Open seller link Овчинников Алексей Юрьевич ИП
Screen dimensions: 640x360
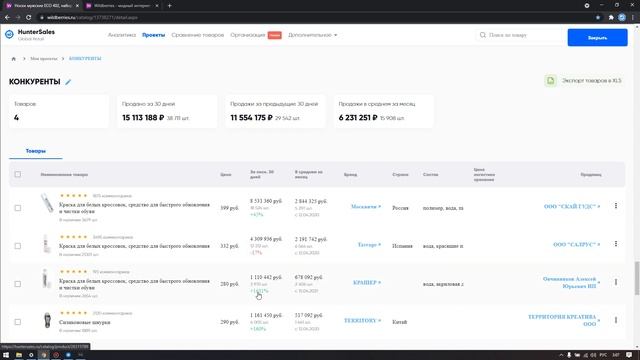[571, 282]
